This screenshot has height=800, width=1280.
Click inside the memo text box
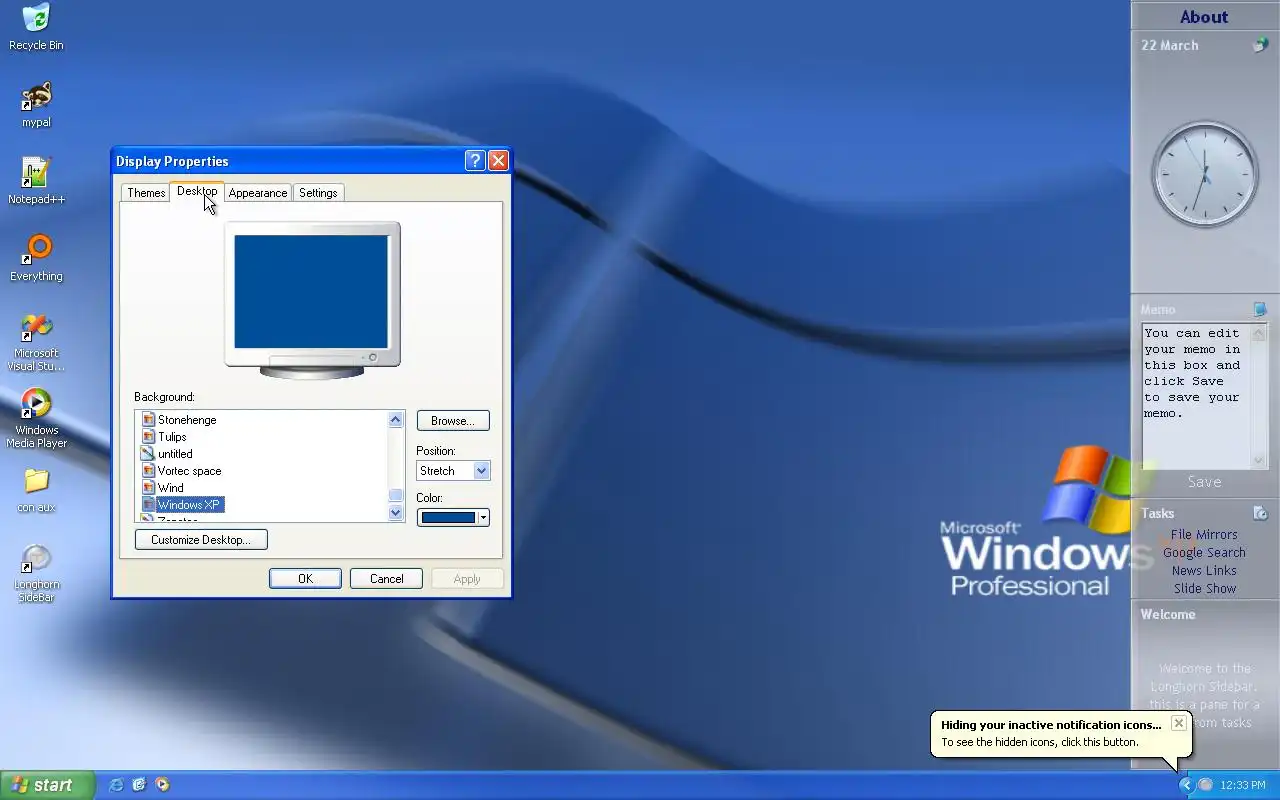1196,395
